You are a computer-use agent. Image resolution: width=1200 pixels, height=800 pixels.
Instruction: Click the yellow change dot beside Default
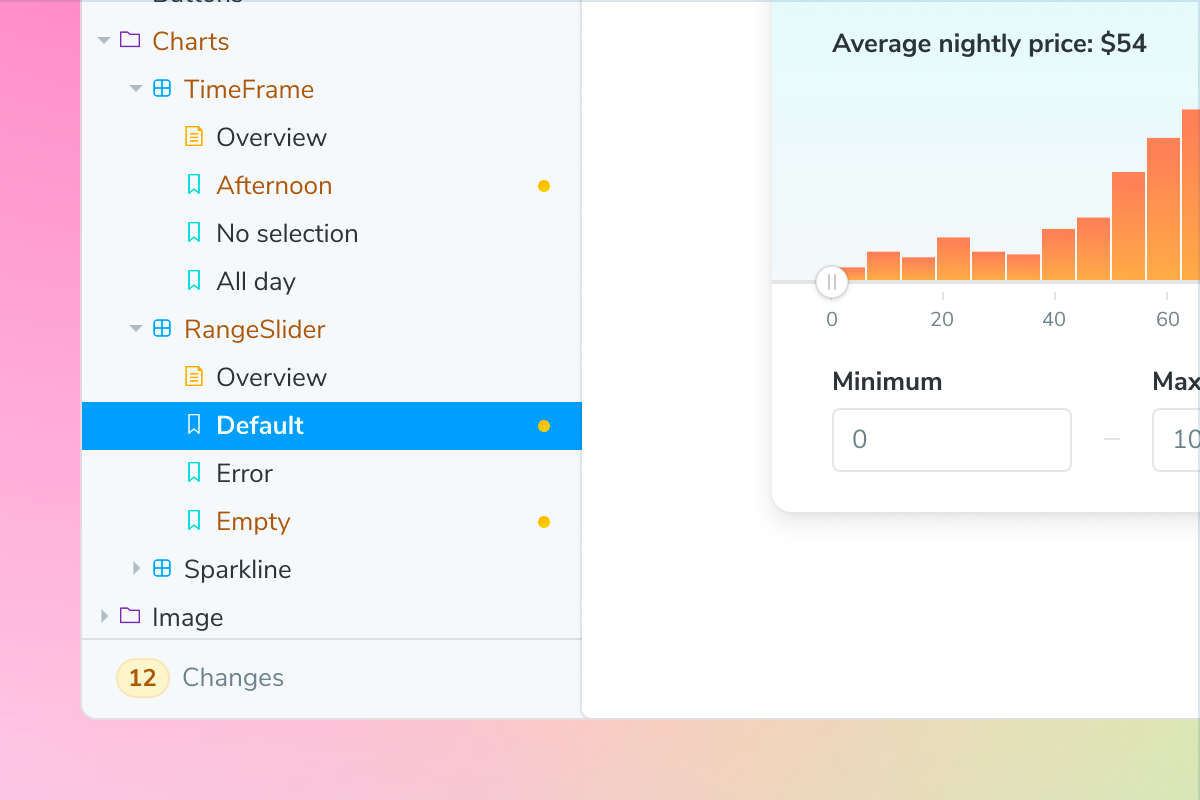[x=544, y=425]
